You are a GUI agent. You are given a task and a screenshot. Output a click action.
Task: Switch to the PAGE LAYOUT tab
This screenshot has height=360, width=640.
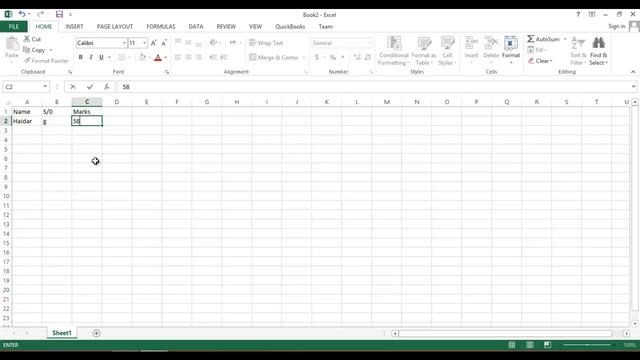click(115, 27)
